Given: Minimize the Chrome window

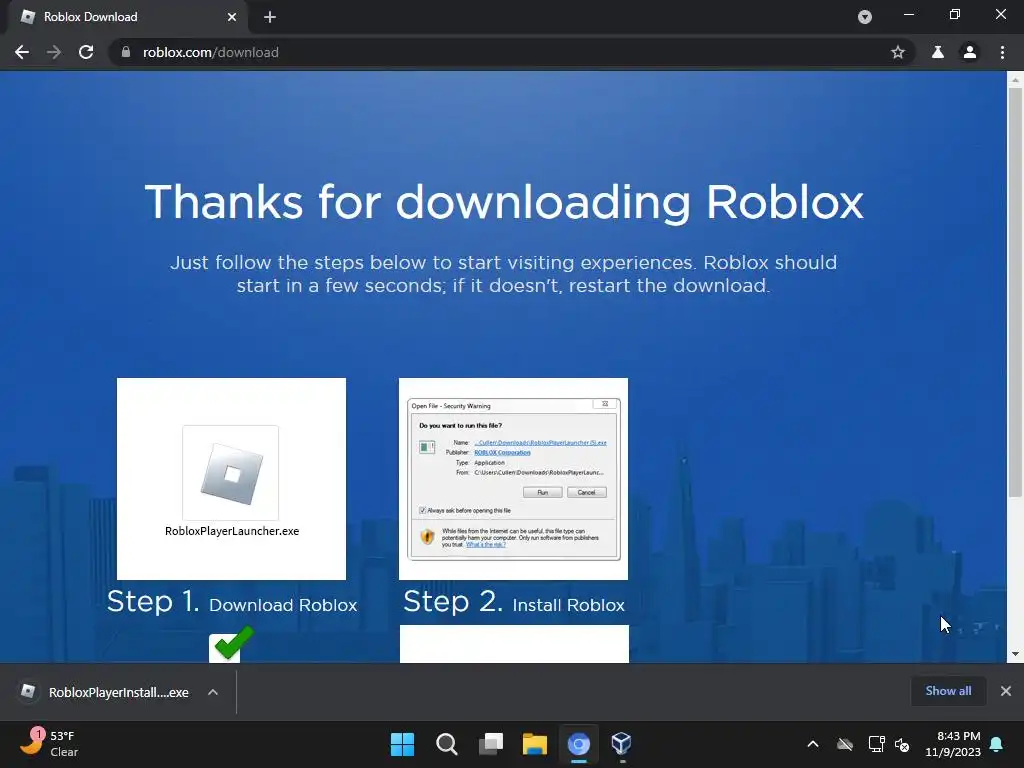Looking at the screenshot, I should (909, 14).
